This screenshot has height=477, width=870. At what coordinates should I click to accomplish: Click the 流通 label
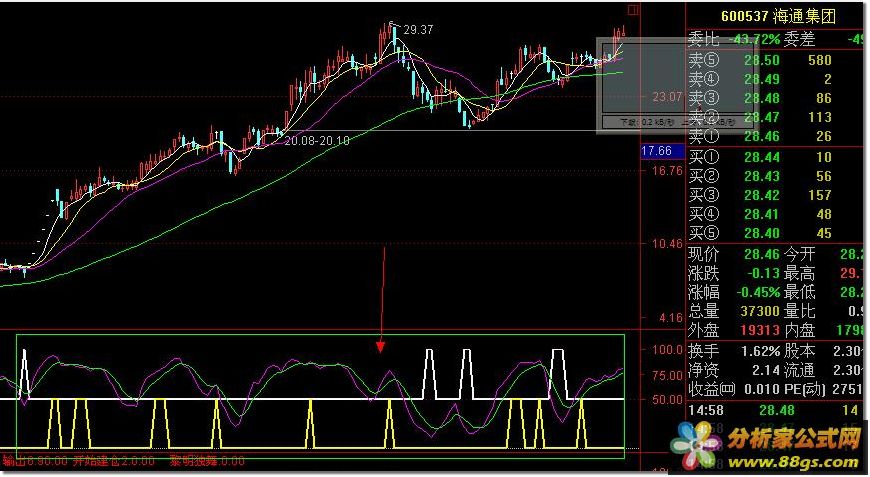pyautogui.click(x=800, y=370)
